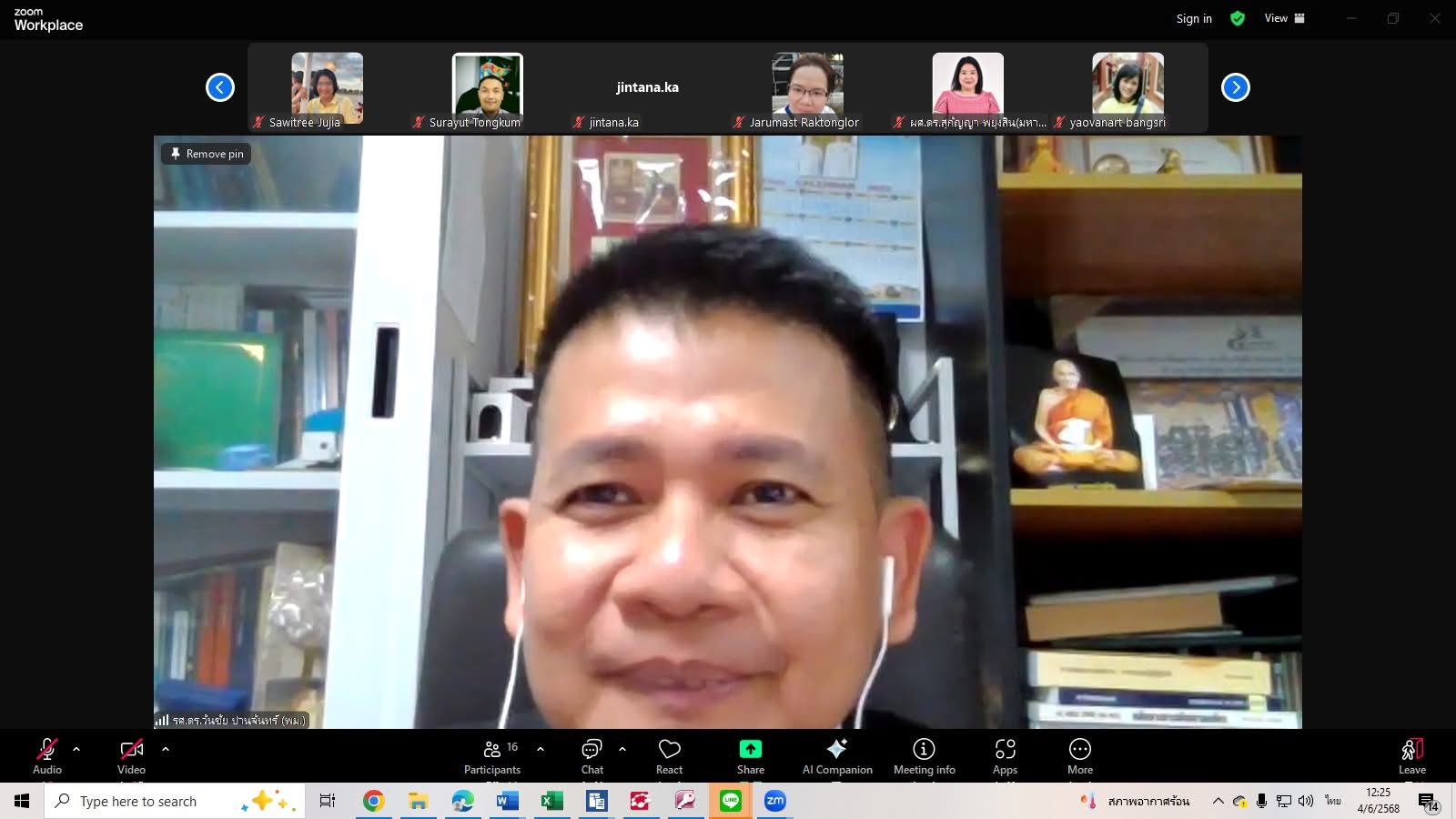Screen dimensions: 1456x819
Task: Open the Apps panel
Action: tap(1005, 755)
